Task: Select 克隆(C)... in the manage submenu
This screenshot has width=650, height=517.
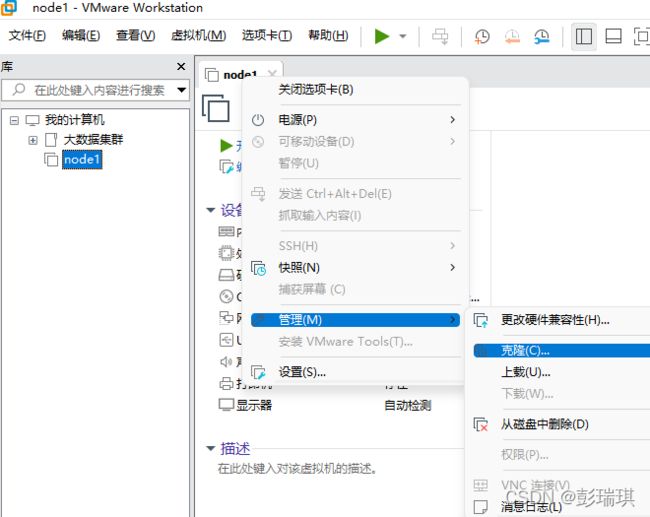Action: [x=562, y=351]
